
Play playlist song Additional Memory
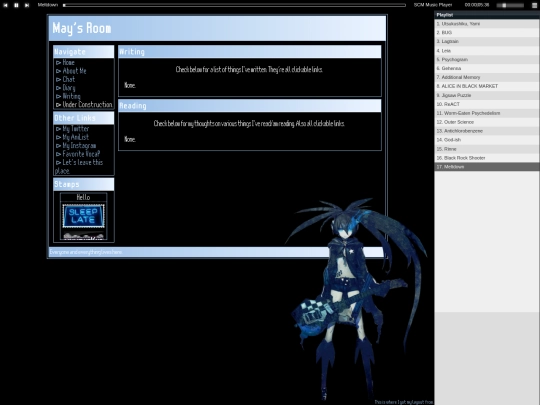(x=487, y=77)
